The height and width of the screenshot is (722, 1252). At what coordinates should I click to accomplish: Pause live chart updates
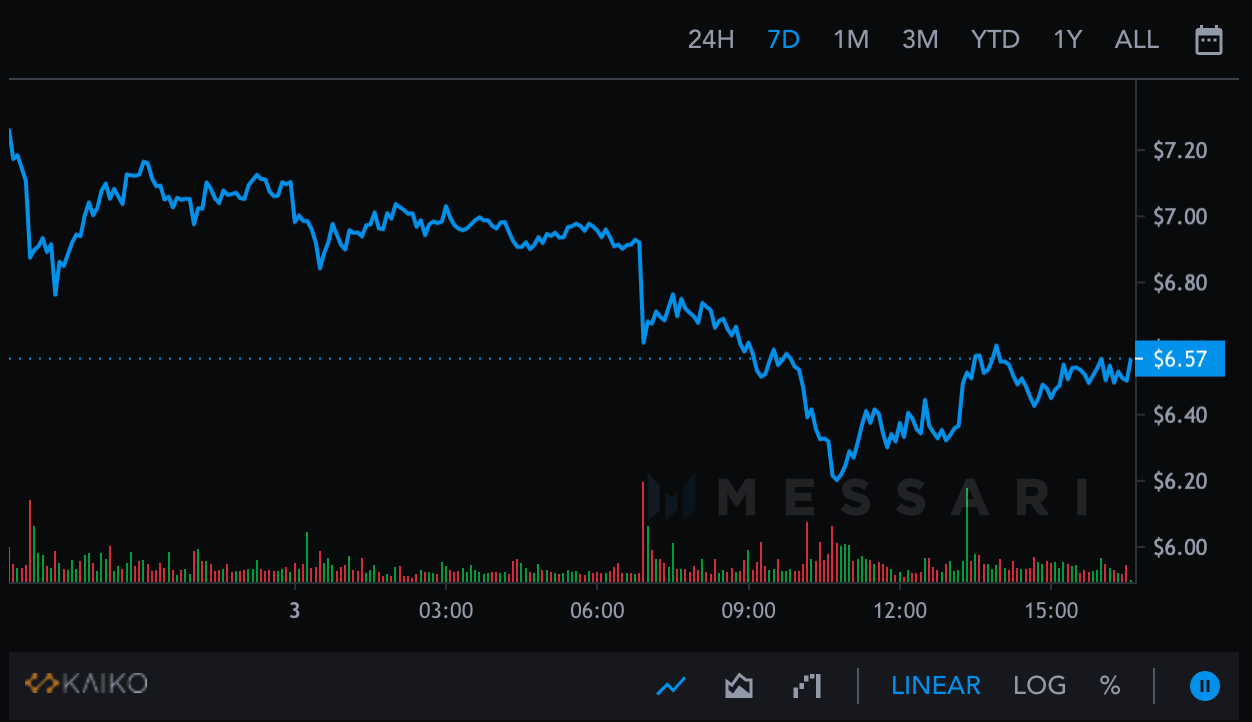[1206, 685]
